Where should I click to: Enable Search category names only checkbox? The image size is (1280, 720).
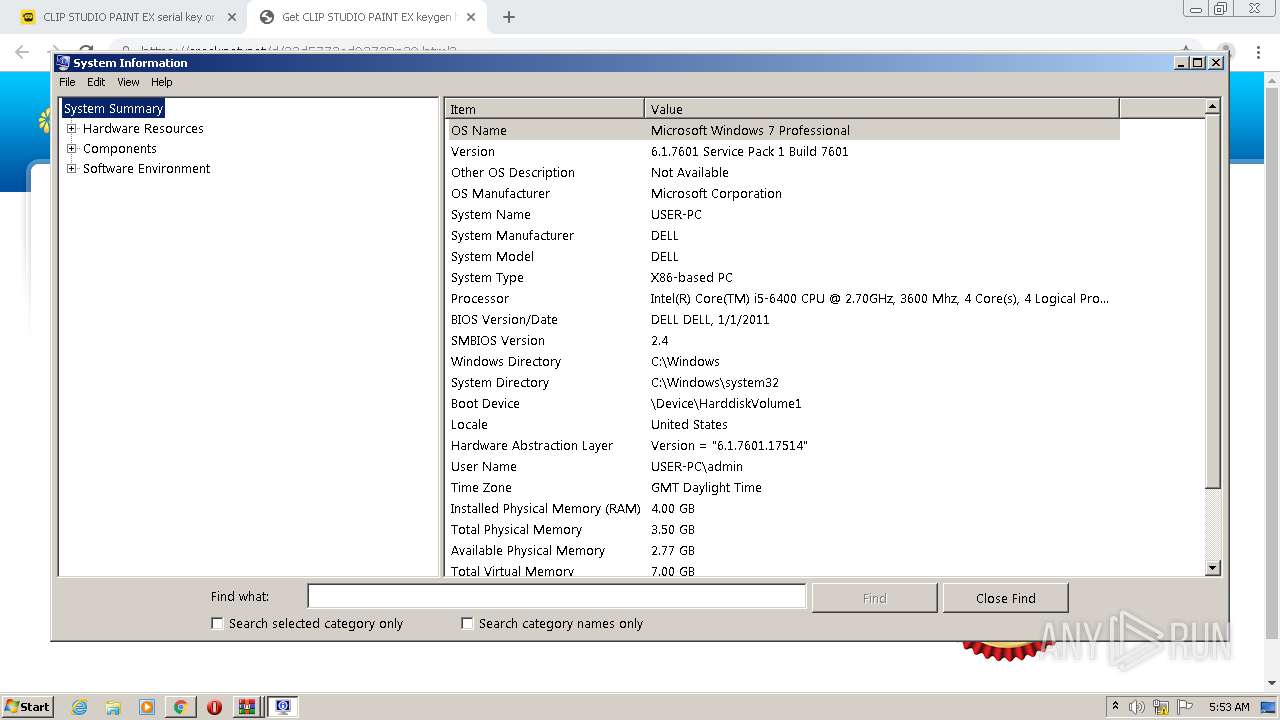467,623
